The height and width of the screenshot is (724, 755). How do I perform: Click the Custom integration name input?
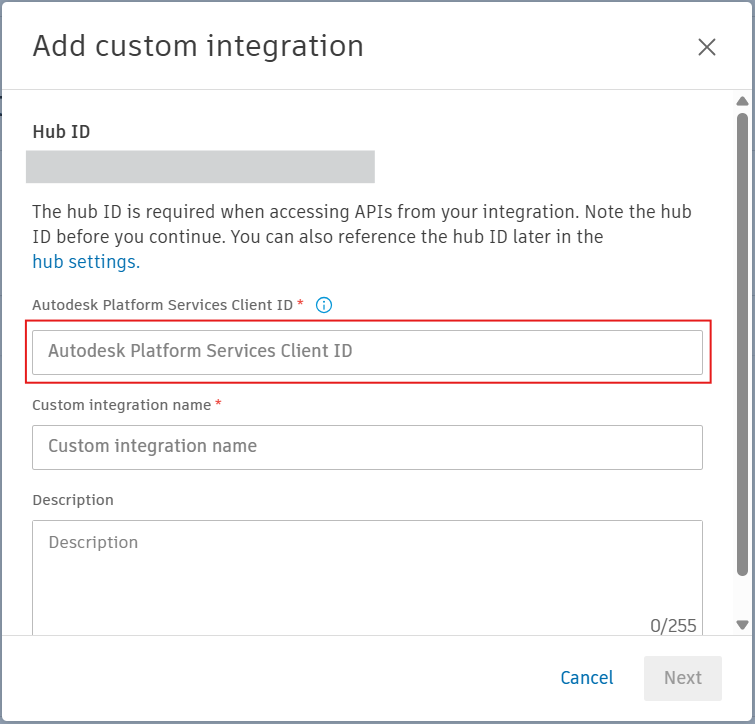(x=367, y=447)
